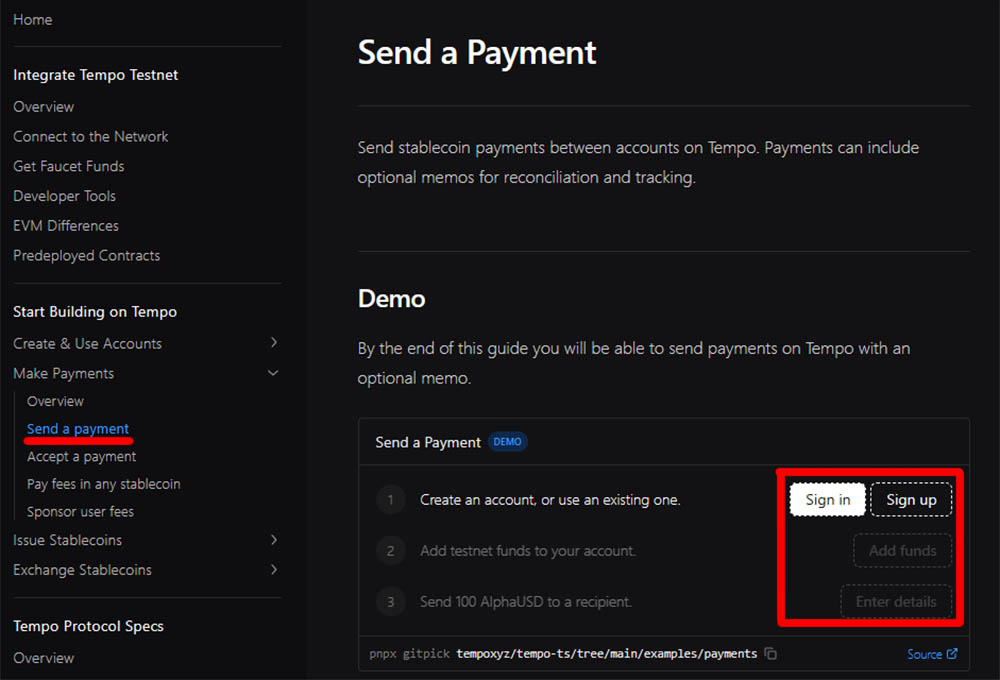This screenshot has height=680, width=1000.
Task: Open the Source external link
Action: pyautogui.click(x=932, y=654)
